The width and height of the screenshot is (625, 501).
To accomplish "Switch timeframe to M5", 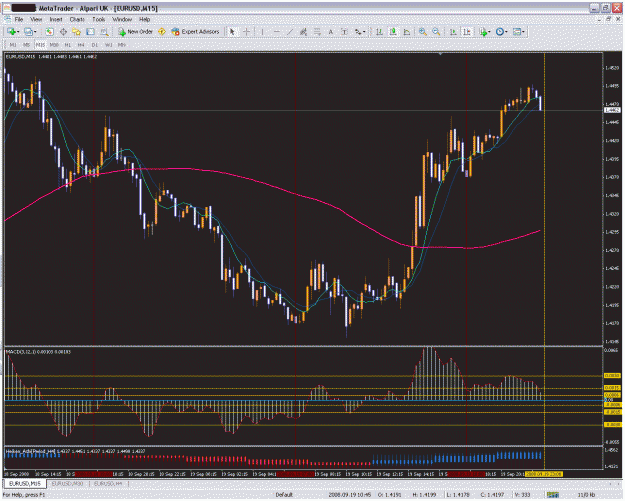I will tap(26, 45).
